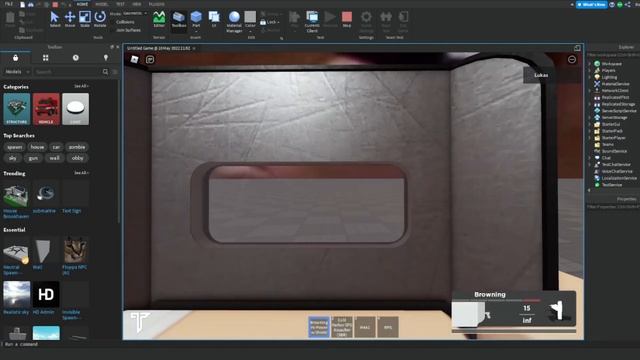Image resolution: width=640 pixels, height=360 pixels.
Task: Switch to the HOME ribbon tab
Action: [x=82, y=4]
